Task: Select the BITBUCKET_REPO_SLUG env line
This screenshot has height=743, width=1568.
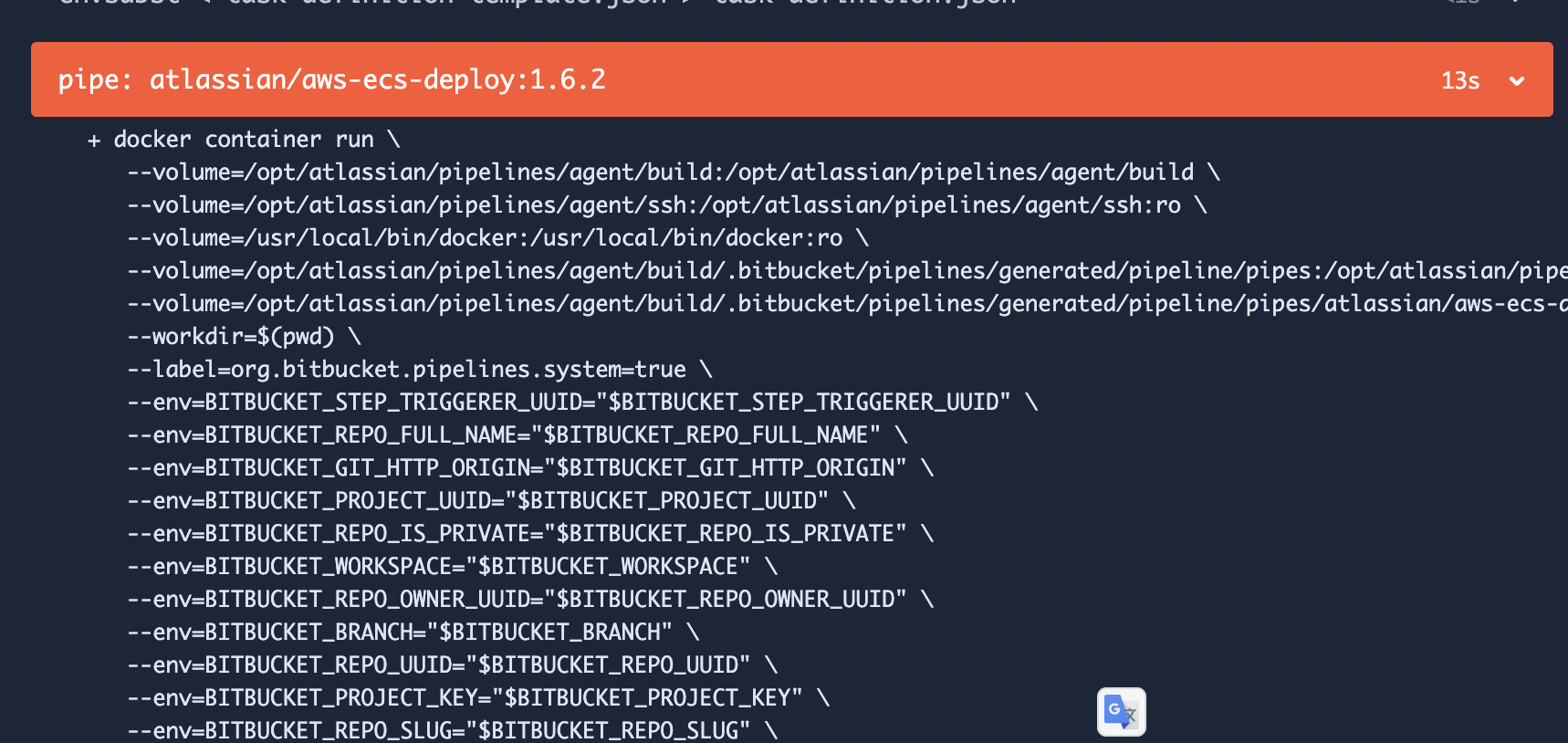Action: [453, 730]
